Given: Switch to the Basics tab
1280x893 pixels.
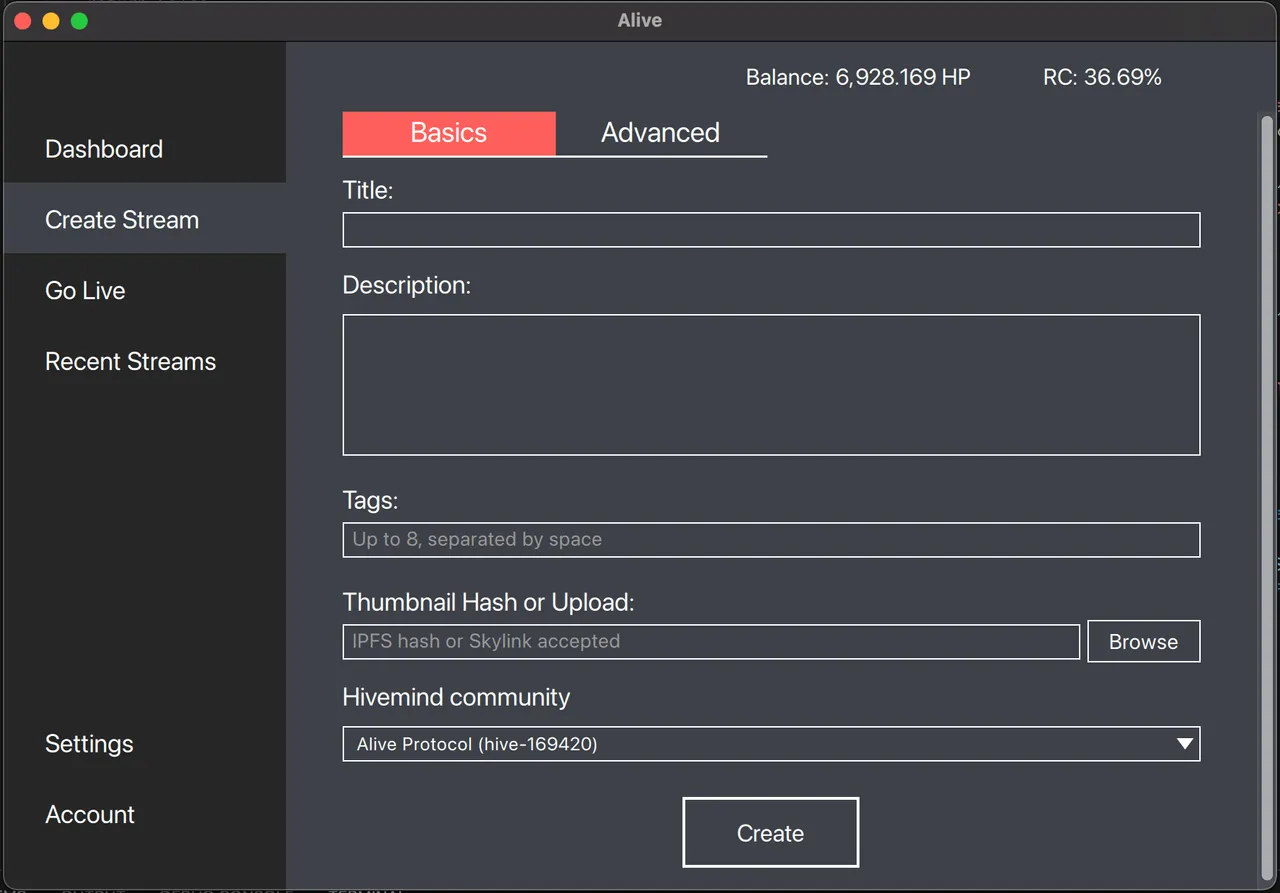Looking at the screenshot, I should click(x=449, y=133).
